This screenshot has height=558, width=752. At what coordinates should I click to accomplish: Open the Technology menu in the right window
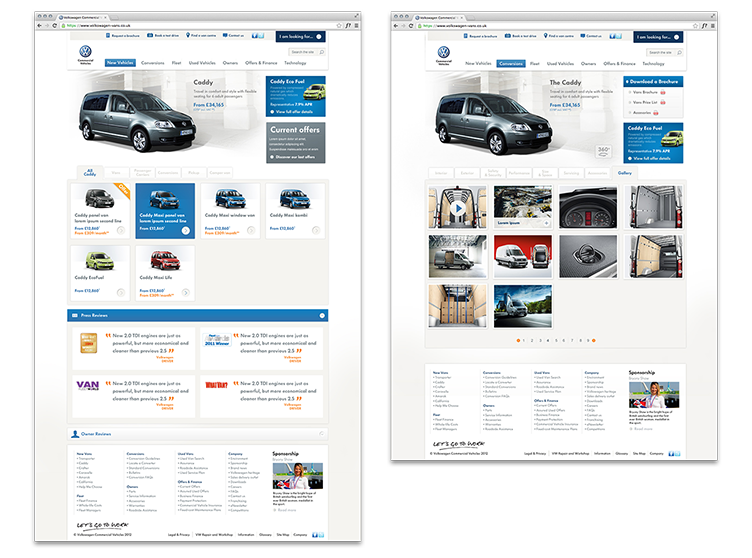653,63
